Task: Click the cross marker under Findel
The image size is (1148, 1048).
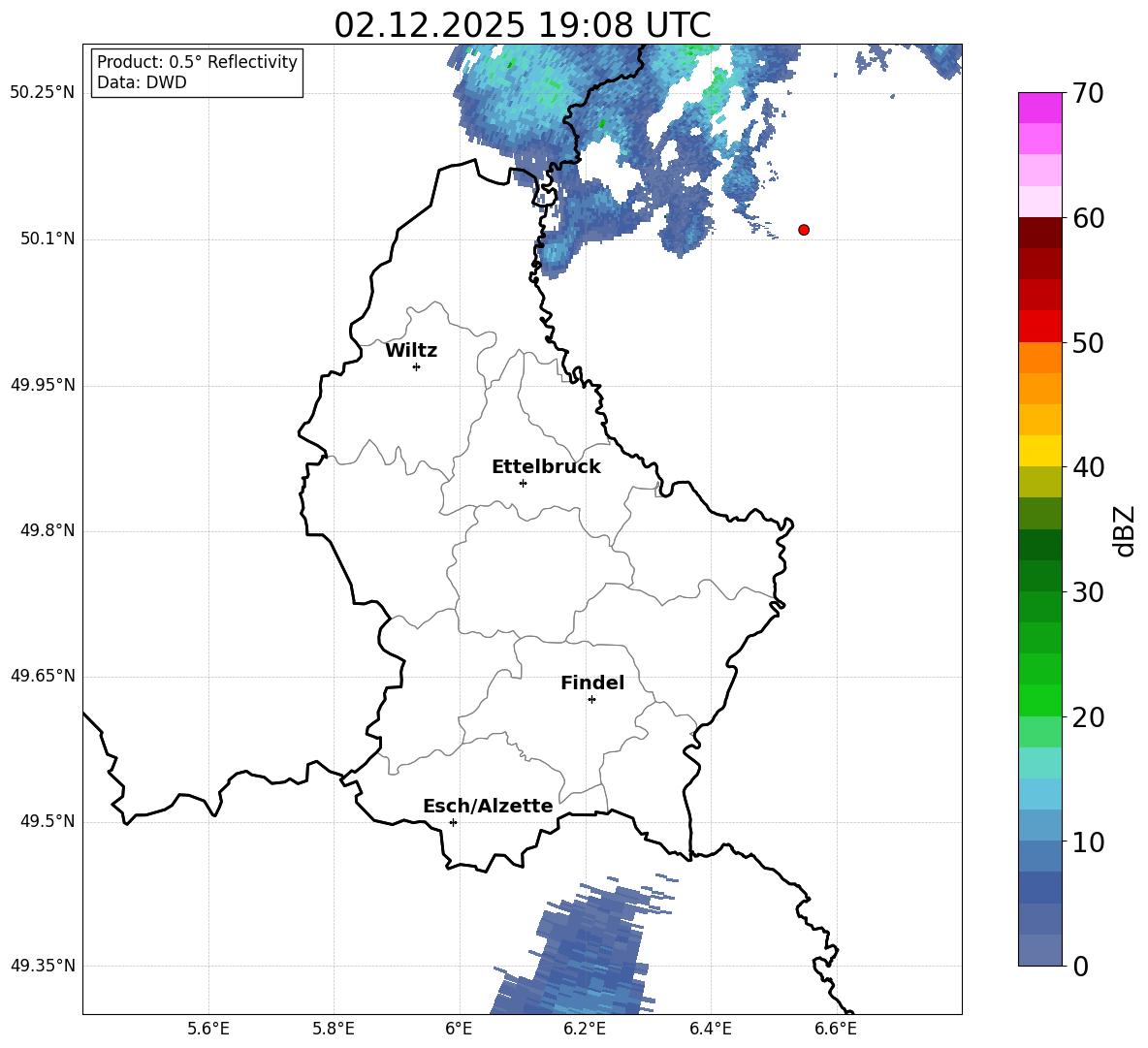Action: click(591, 700)
